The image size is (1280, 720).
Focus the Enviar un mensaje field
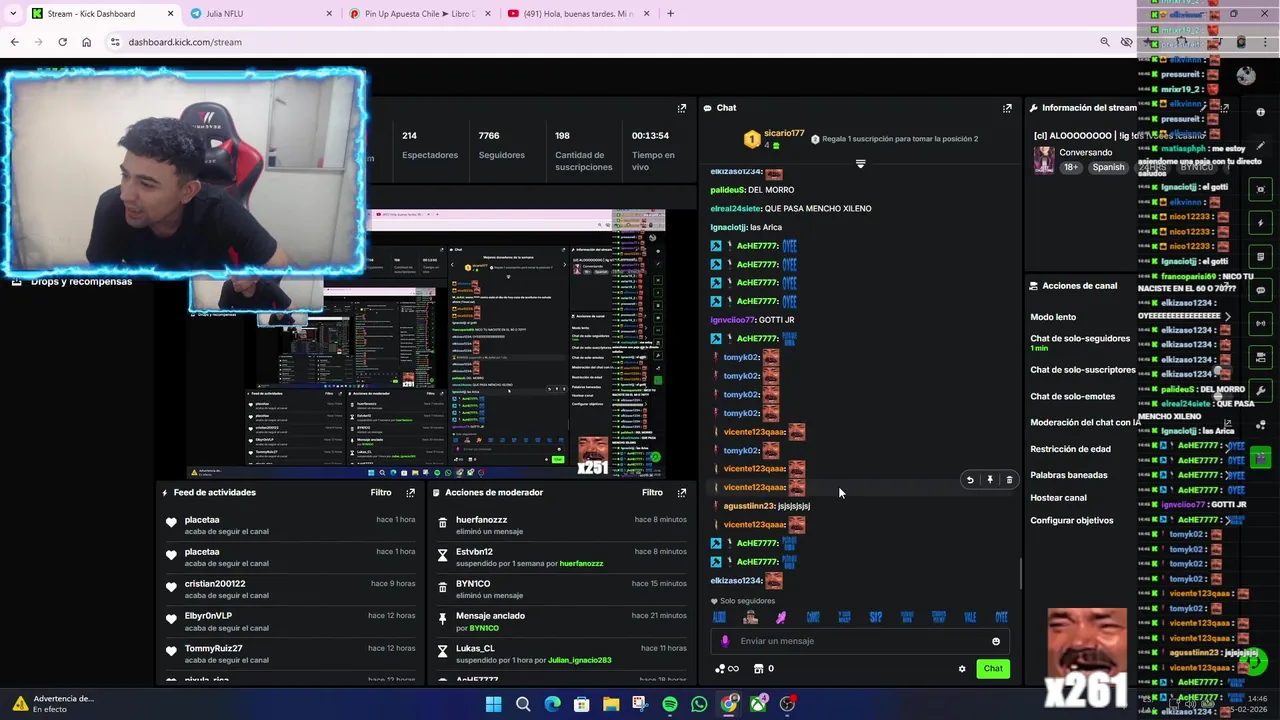pyautogui.click(x=860, y=642)
